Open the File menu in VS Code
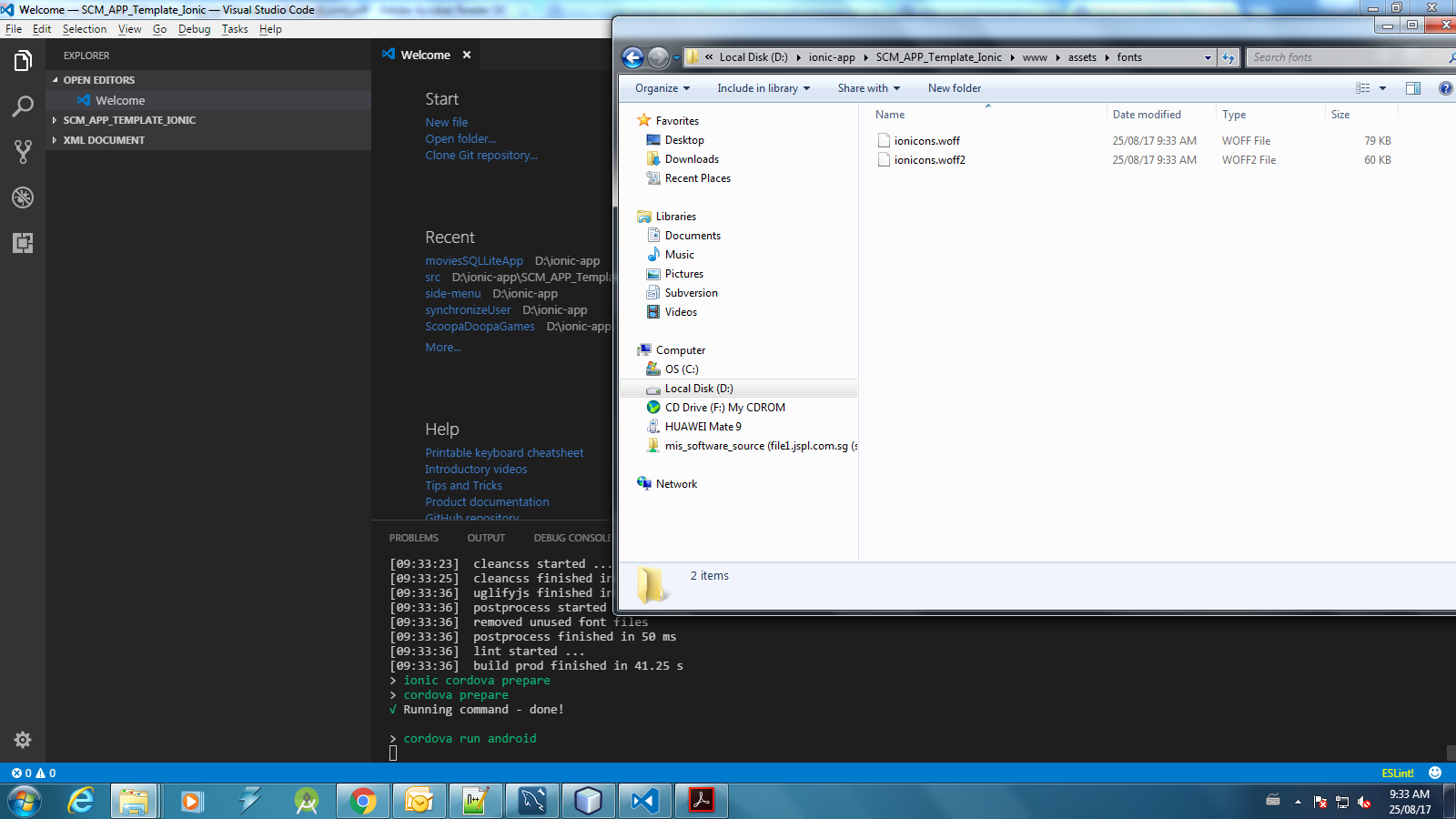The height and width of the screenshot is (819, 1456). pyautogui.click(x=14, y=29)
